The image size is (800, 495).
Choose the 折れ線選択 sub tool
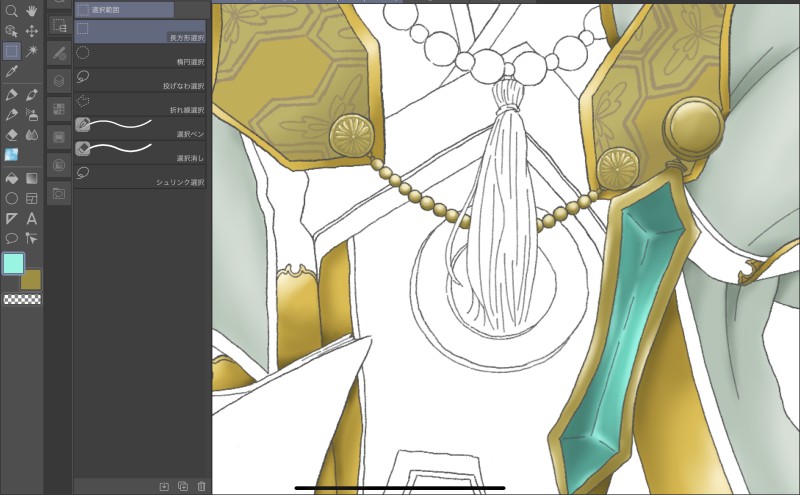click(140, 104)
